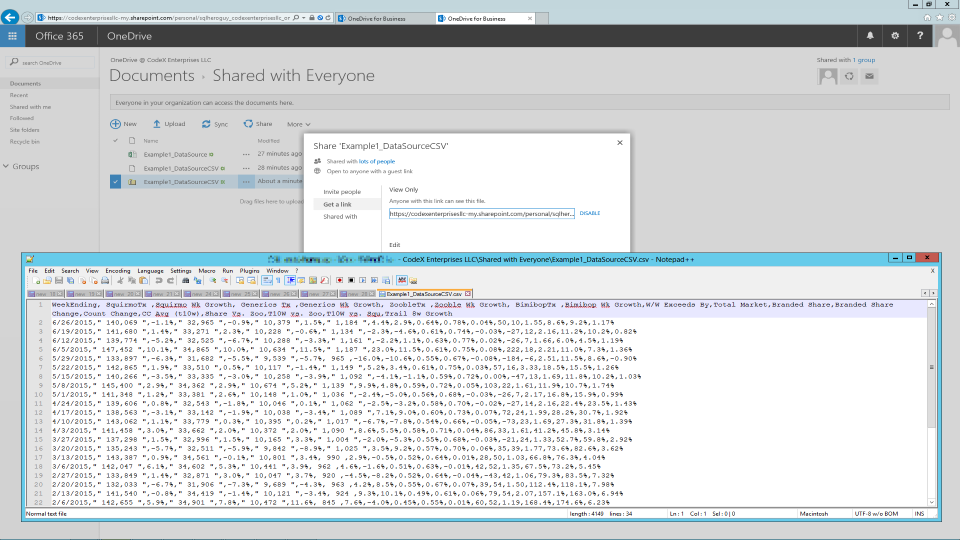Select Invite people in the Share dialog
The height and width of the screenshot is (540, 960).
coord(342,192)
